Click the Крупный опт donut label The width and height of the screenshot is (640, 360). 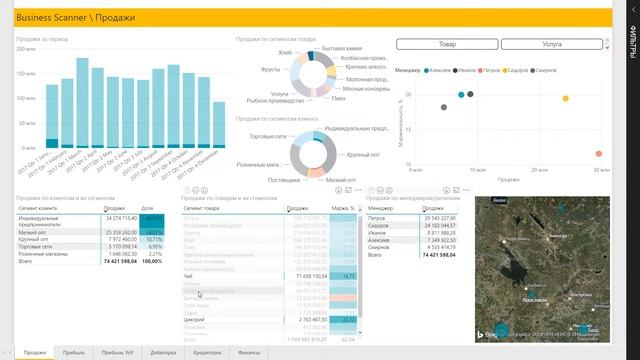(362, 155)
